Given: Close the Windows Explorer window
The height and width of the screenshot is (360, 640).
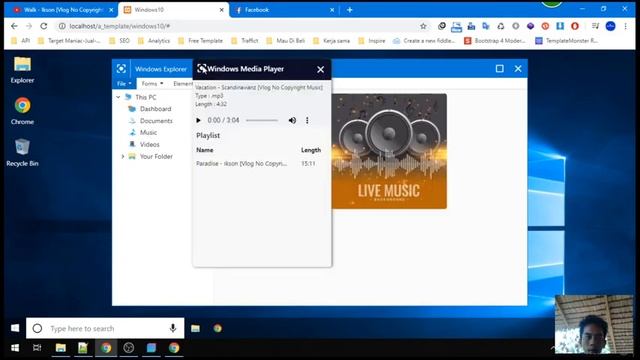Looking at the screenshot, I should [518, 69].
